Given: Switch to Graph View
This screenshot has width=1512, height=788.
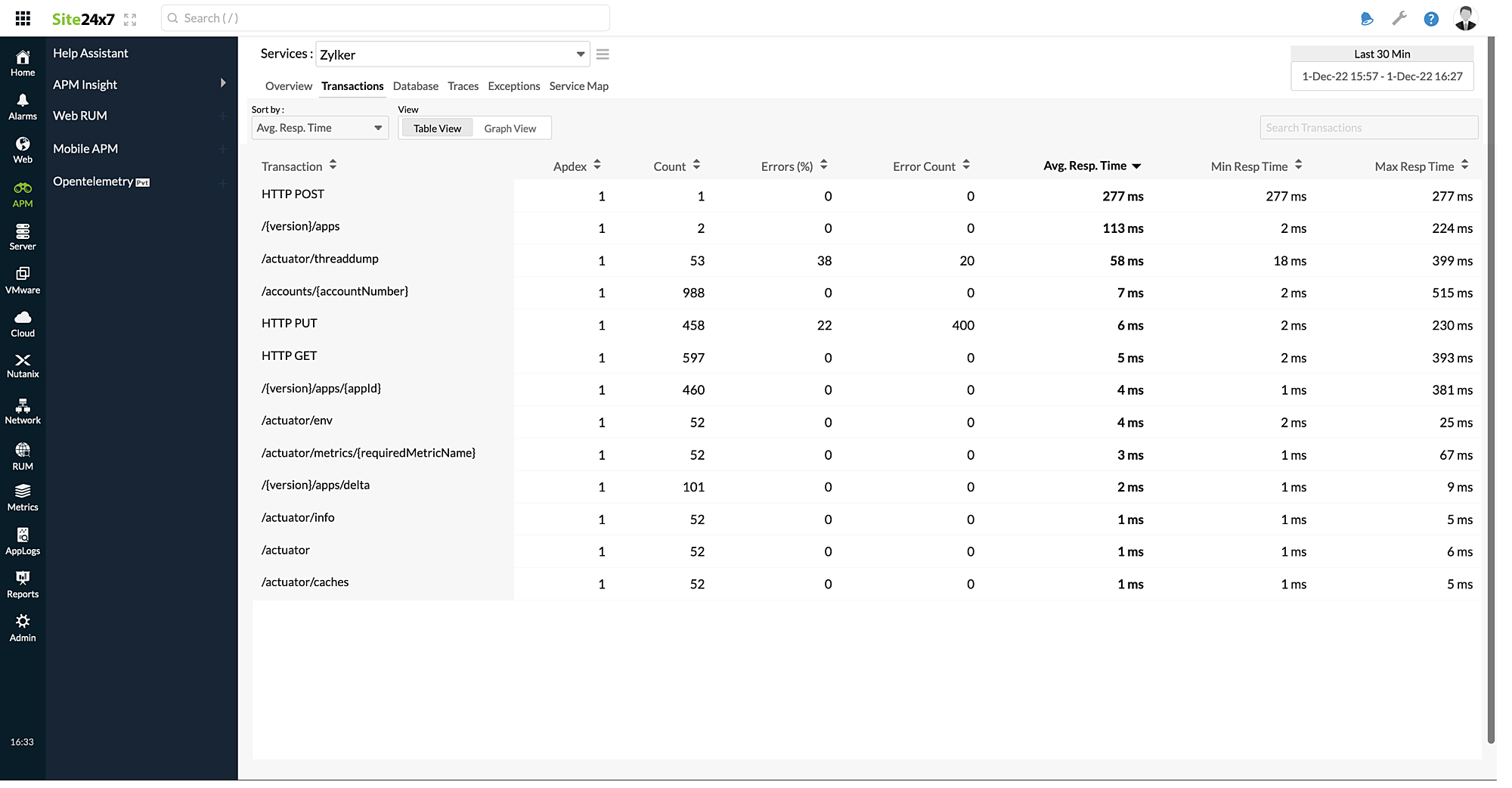Looking at the screenshot, I should click(x=511, y=128).
